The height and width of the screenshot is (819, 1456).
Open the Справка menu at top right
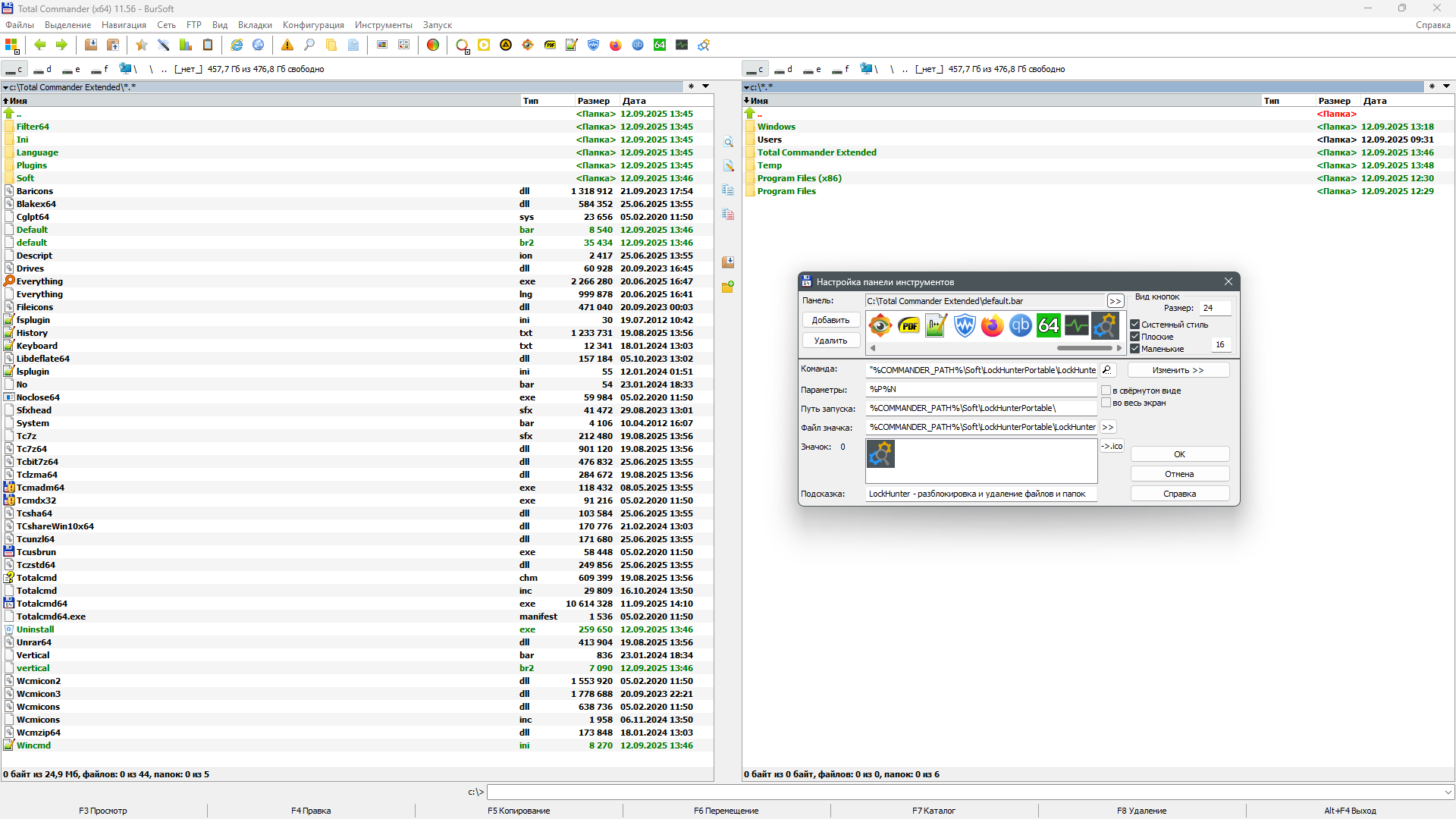[1432, 25]
